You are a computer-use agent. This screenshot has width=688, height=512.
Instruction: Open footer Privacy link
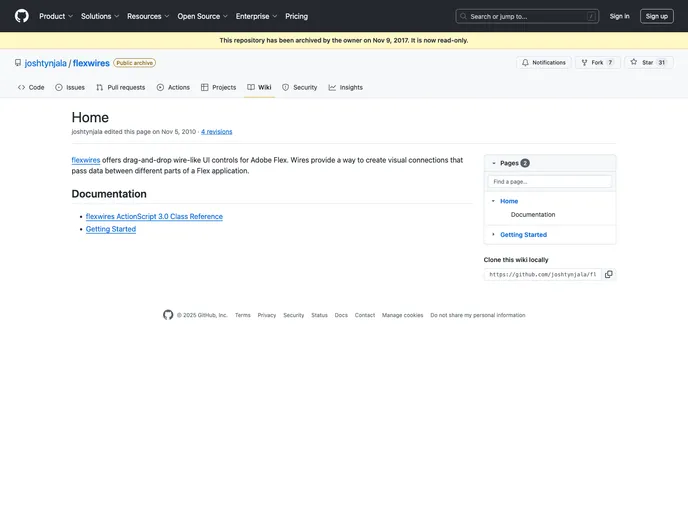pos(267,315)
